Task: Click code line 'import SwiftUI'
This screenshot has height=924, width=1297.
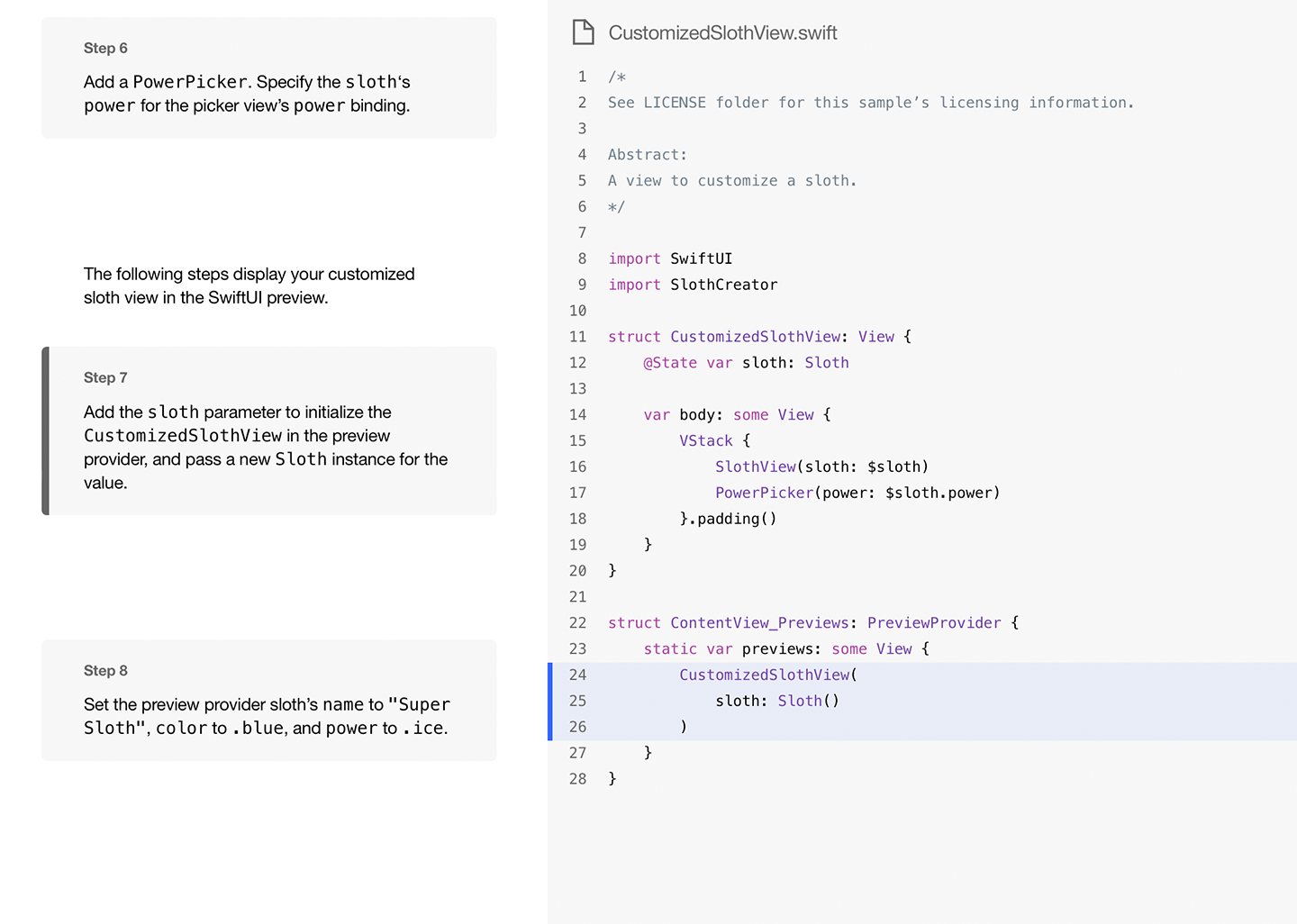Action: tap(670, 258)
